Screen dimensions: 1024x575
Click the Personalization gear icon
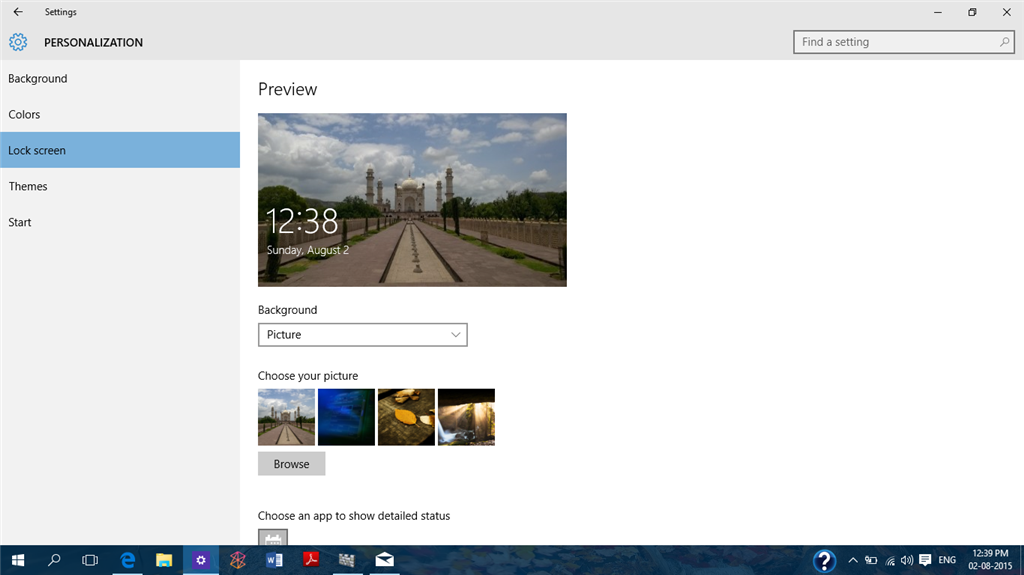point(18,42)
